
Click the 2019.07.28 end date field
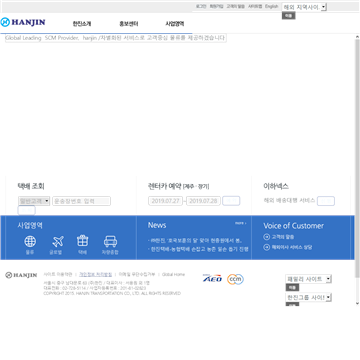pos(203,201)
